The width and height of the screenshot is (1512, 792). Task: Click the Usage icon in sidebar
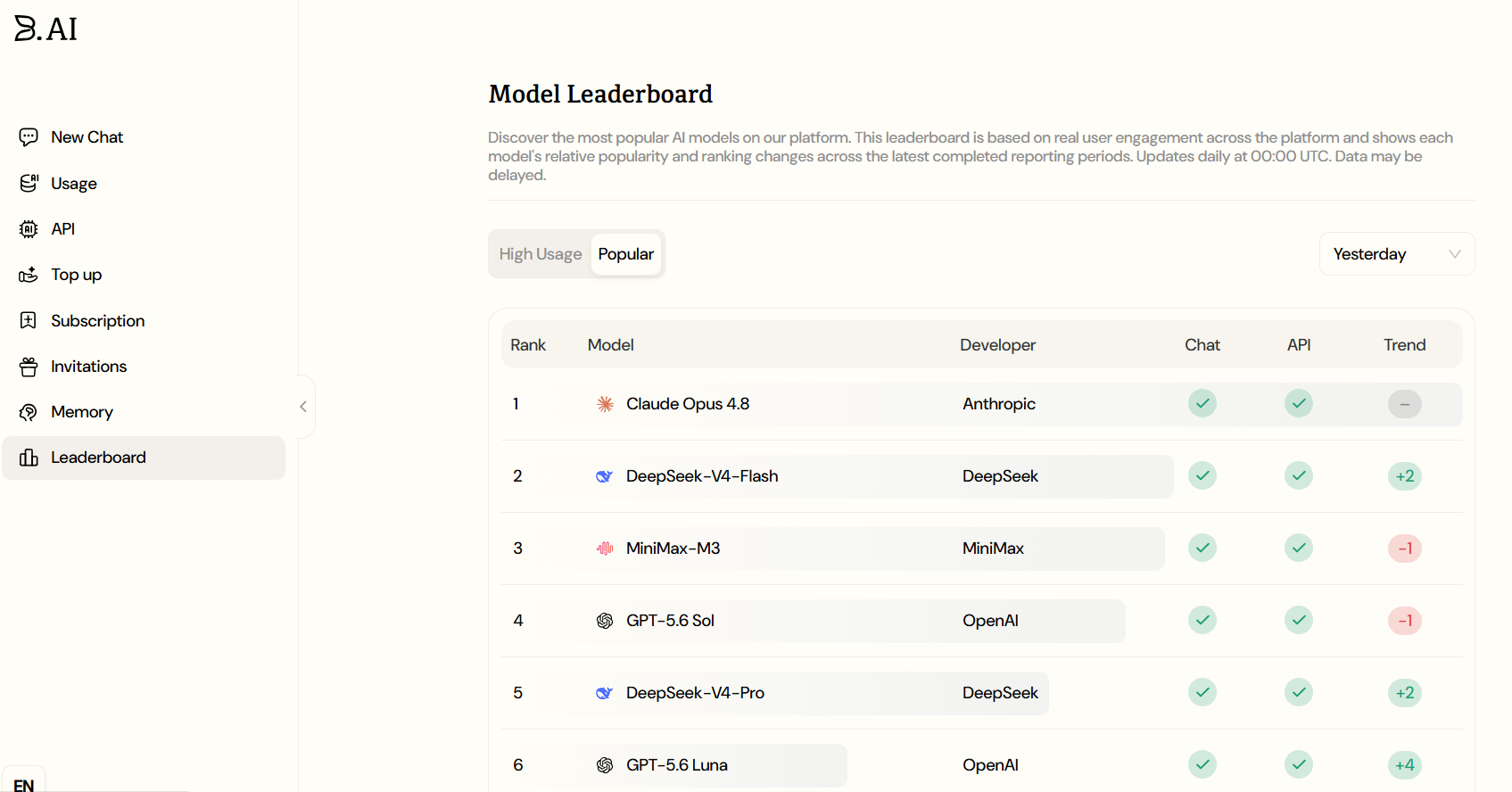pyautogui.click(x=29, y=183)
